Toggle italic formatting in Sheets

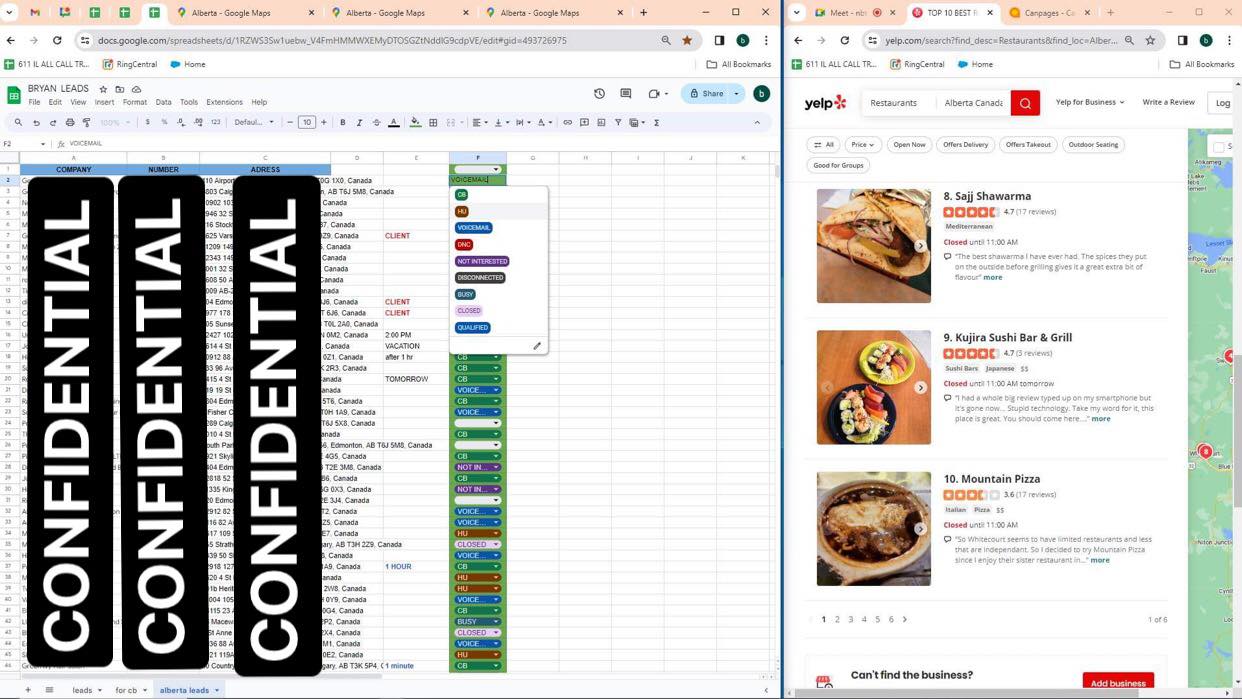click(x=360, y=122)
